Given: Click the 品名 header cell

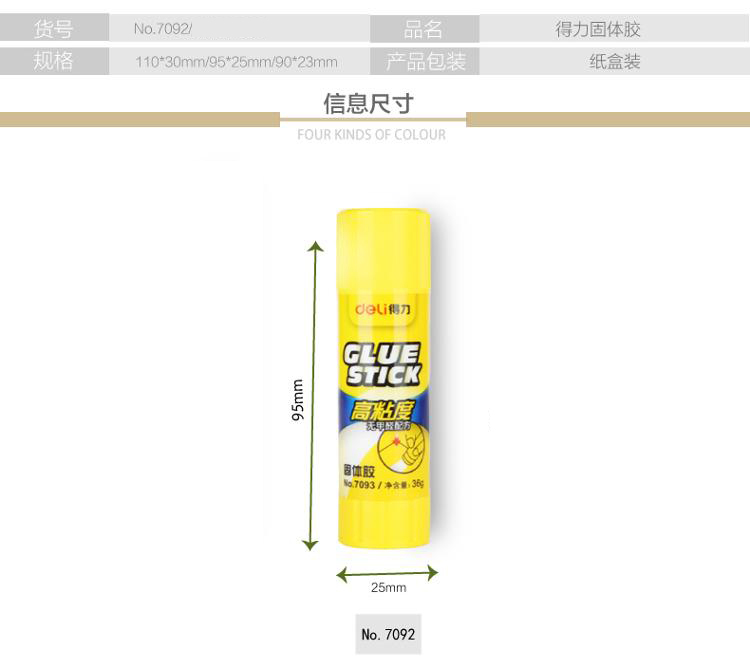Looking at the screenshot, I should click(424, 29).
